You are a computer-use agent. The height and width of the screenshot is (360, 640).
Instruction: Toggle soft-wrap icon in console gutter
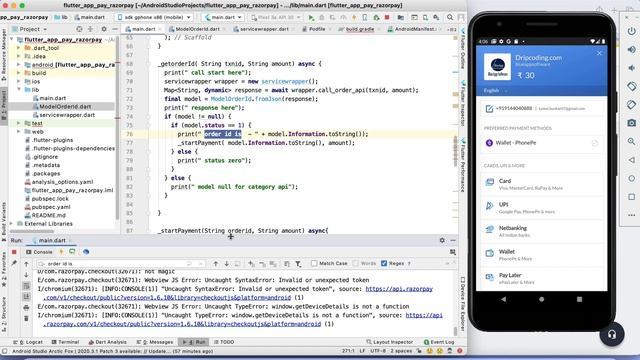26,286
